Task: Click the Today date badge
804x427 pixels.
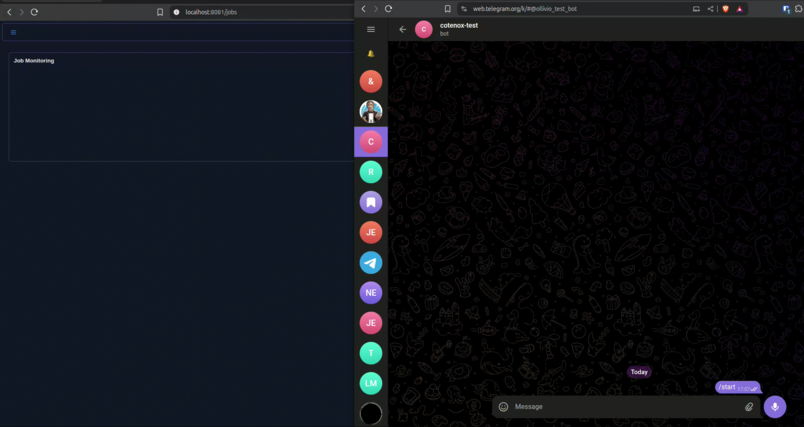Action: pyautogui.click(x=639, y=372)
